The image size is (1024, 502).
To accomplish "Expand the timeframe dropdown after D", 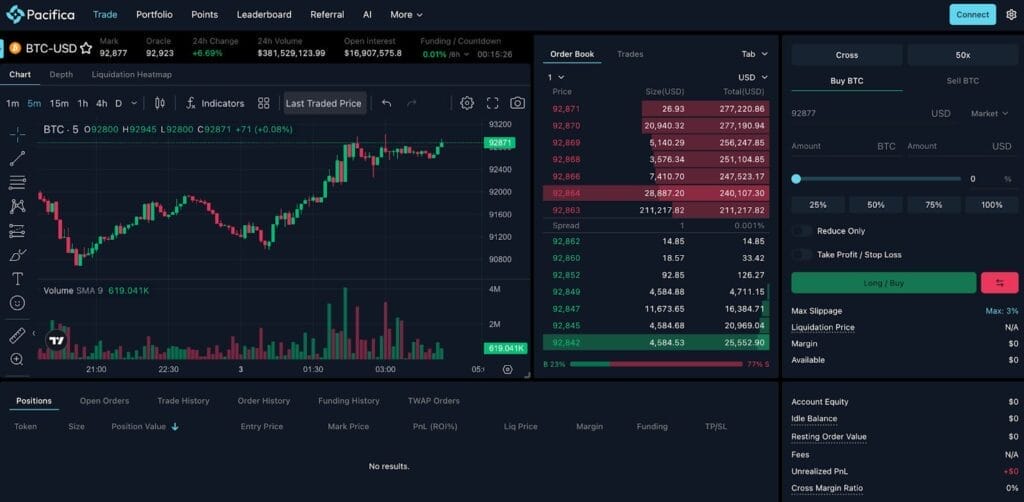I will 134,103.
